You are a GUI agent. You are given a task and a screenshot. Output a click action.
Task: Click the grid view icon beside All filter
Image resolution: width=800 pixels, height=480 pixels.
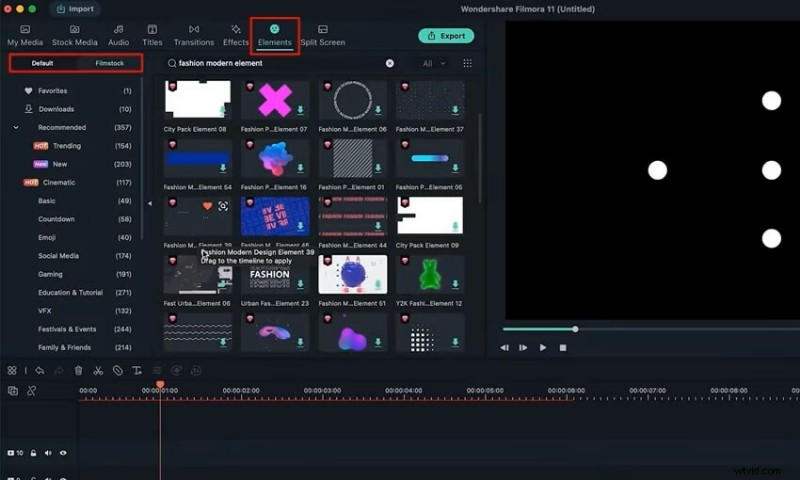coord(467,63)
